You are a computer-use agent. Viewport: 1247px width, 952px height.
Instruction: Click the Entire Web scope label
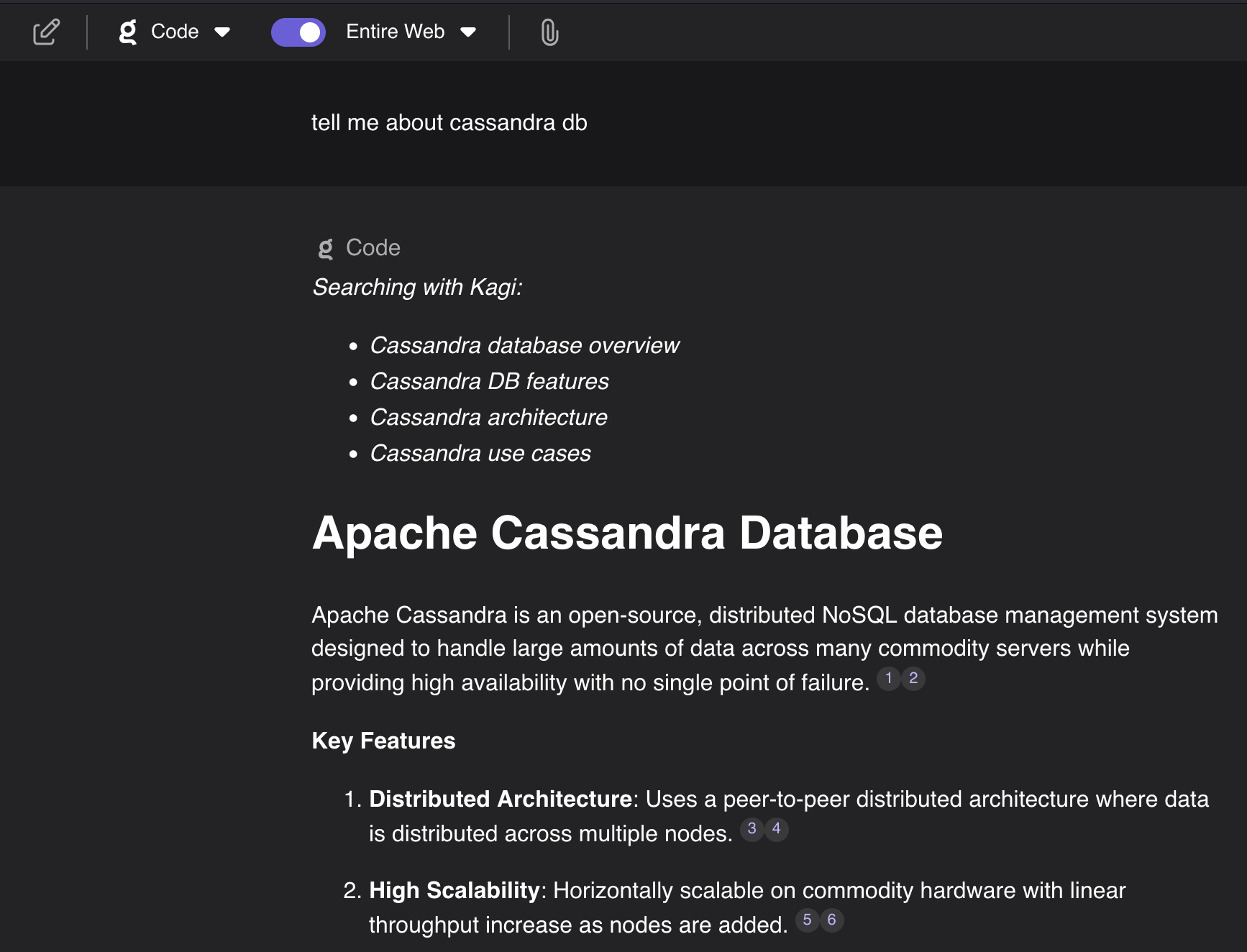point(395,32)
